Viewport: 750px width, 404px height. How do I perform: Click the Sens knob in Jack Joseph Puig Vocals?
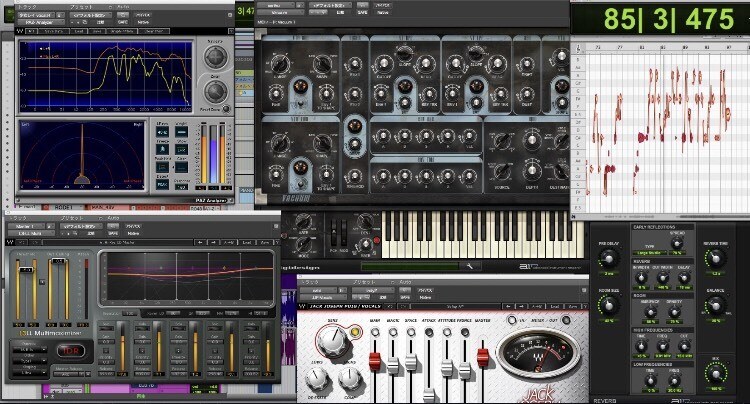pos(331,339)
